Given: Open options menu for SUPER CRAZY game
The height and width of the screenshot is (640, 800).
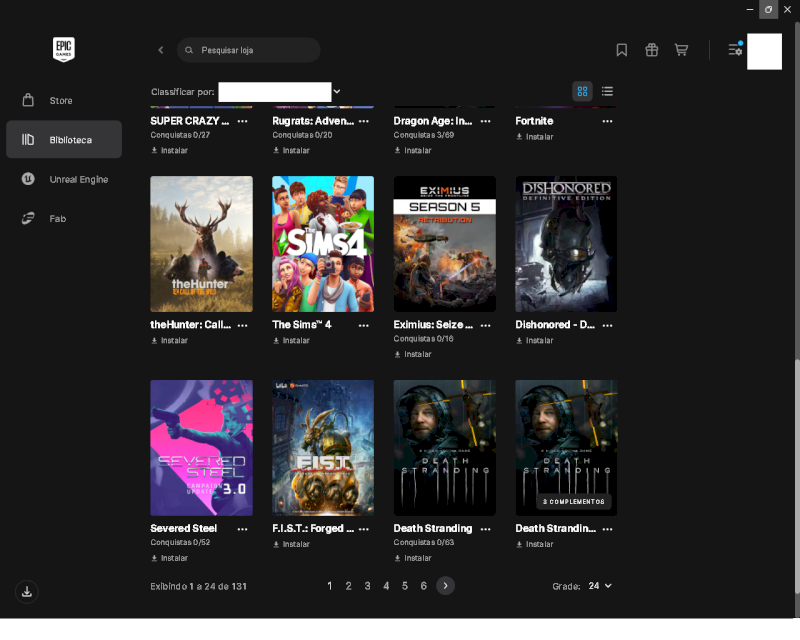Looking at the screenshot, I should (242, 121).
